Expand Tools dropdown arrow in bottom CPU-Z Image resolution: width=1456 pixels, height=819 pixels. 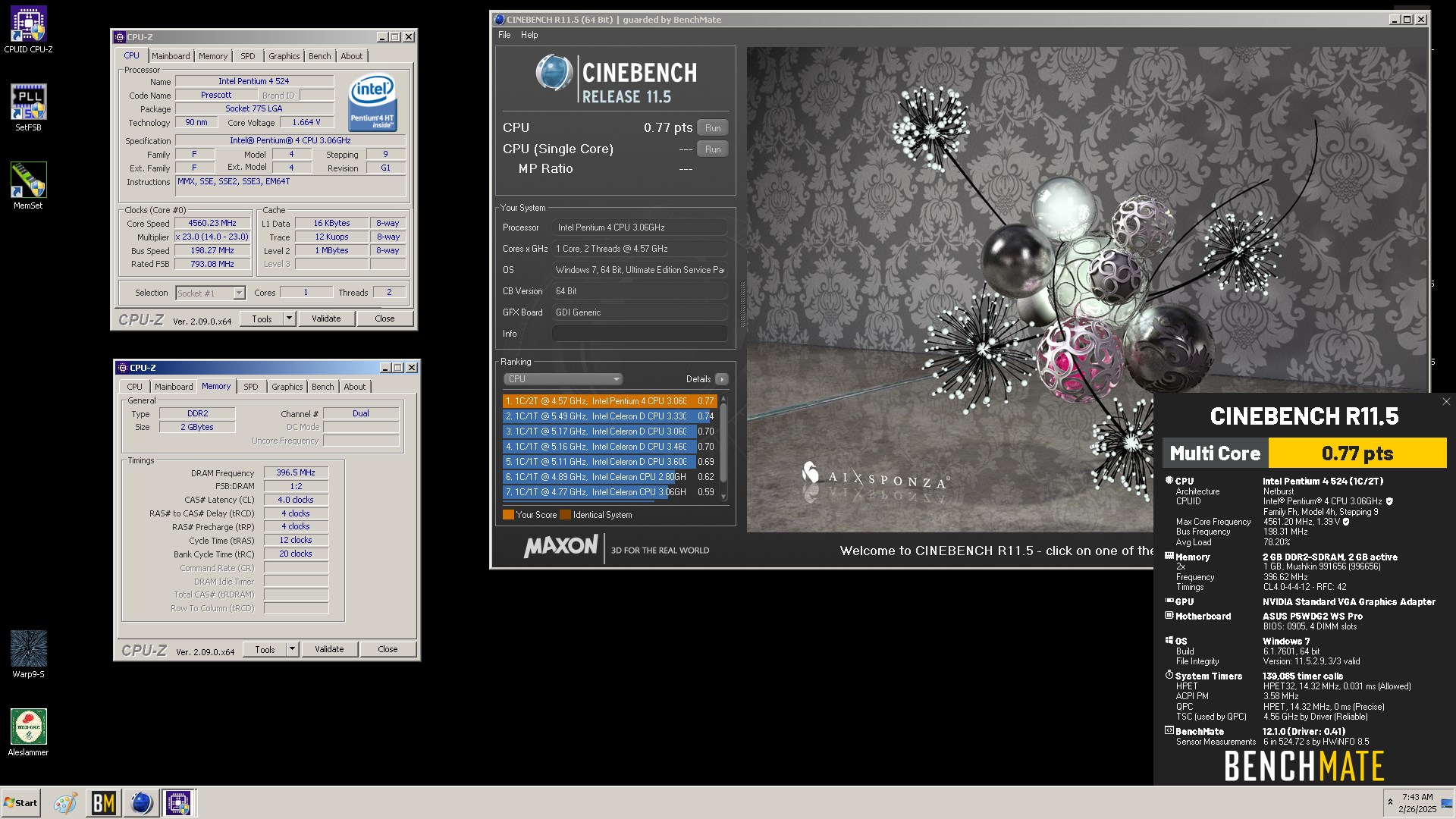pos(292,650)
